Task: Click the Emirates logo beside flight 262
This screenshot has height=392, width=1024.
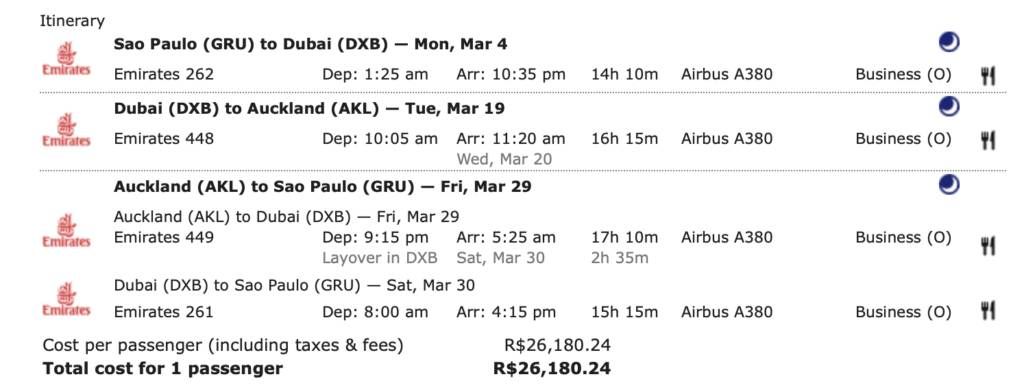Action: pyautogui.click(x=67, y=58)
